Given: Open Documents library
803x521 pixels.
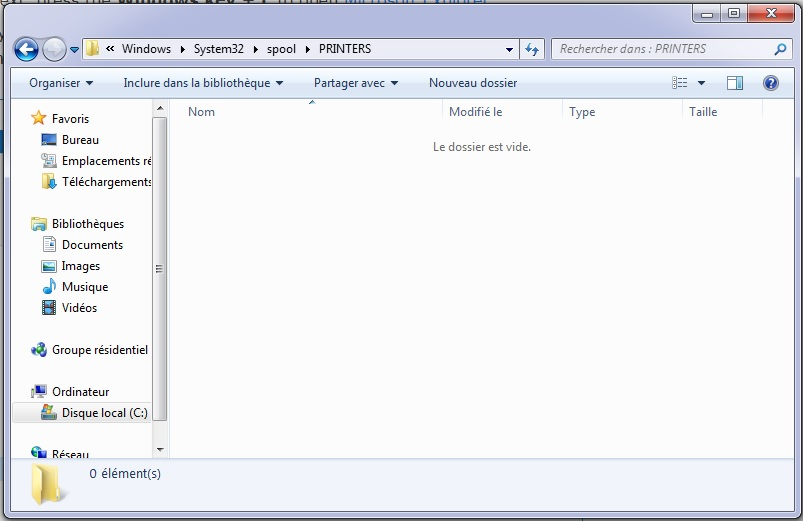Looking at the screenshot, I should pyautogui.click(x=92, y=245).
